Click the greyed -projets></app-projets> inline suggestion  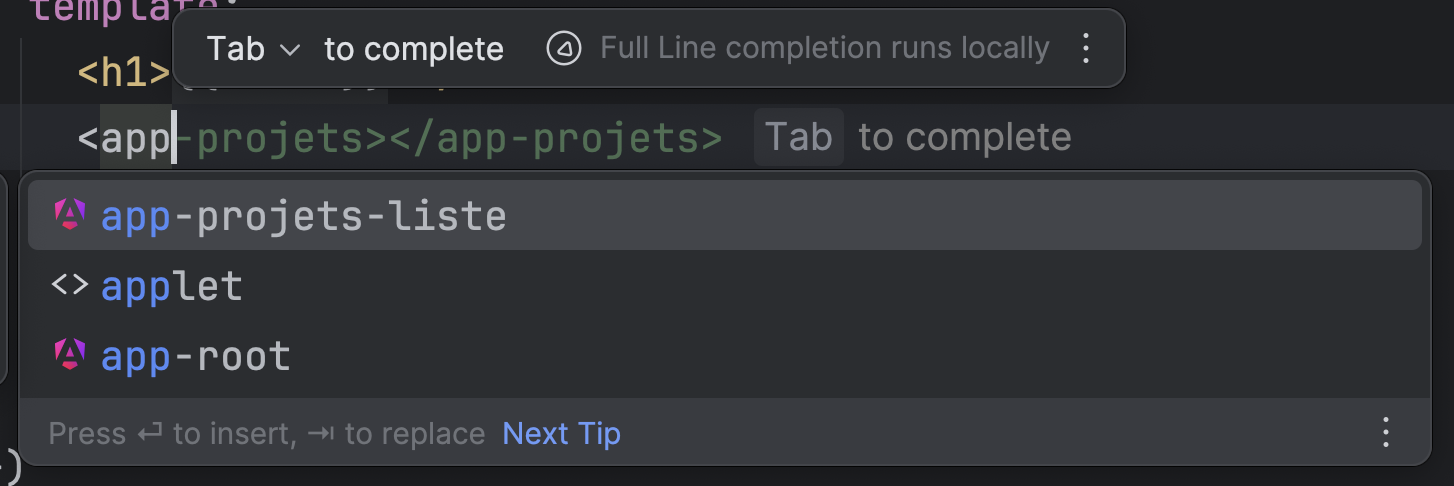449,139
